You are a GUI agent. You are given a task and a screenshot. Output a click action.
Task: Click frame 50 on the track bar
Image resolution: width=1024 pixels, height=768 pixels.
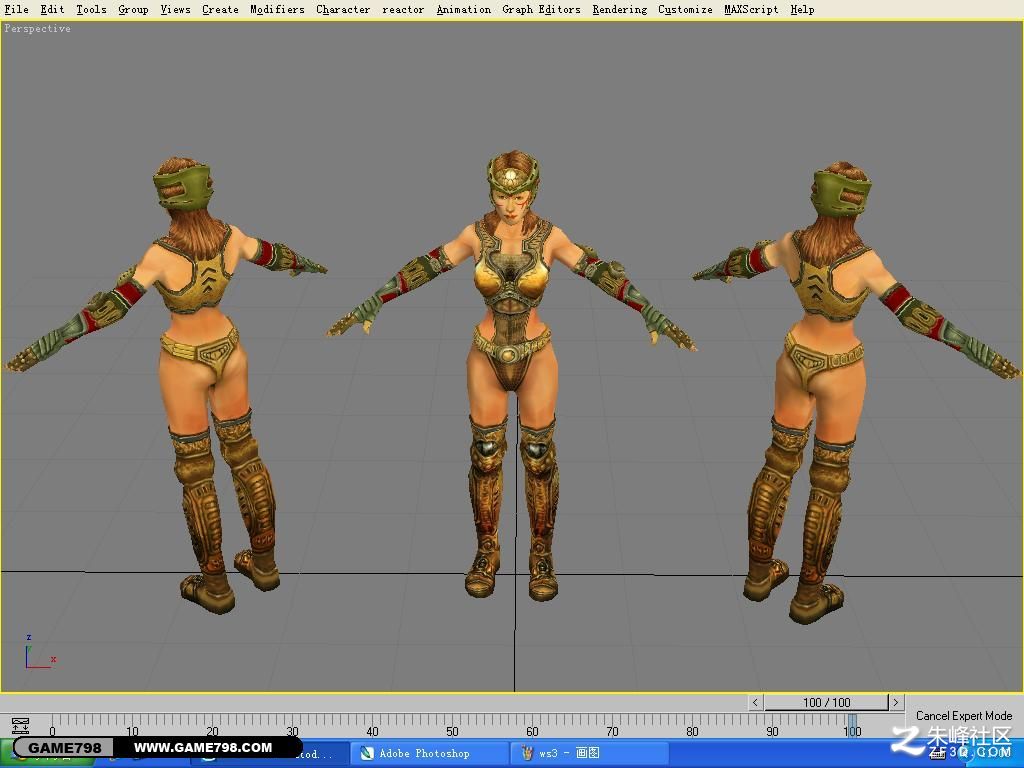click(452, 731)
